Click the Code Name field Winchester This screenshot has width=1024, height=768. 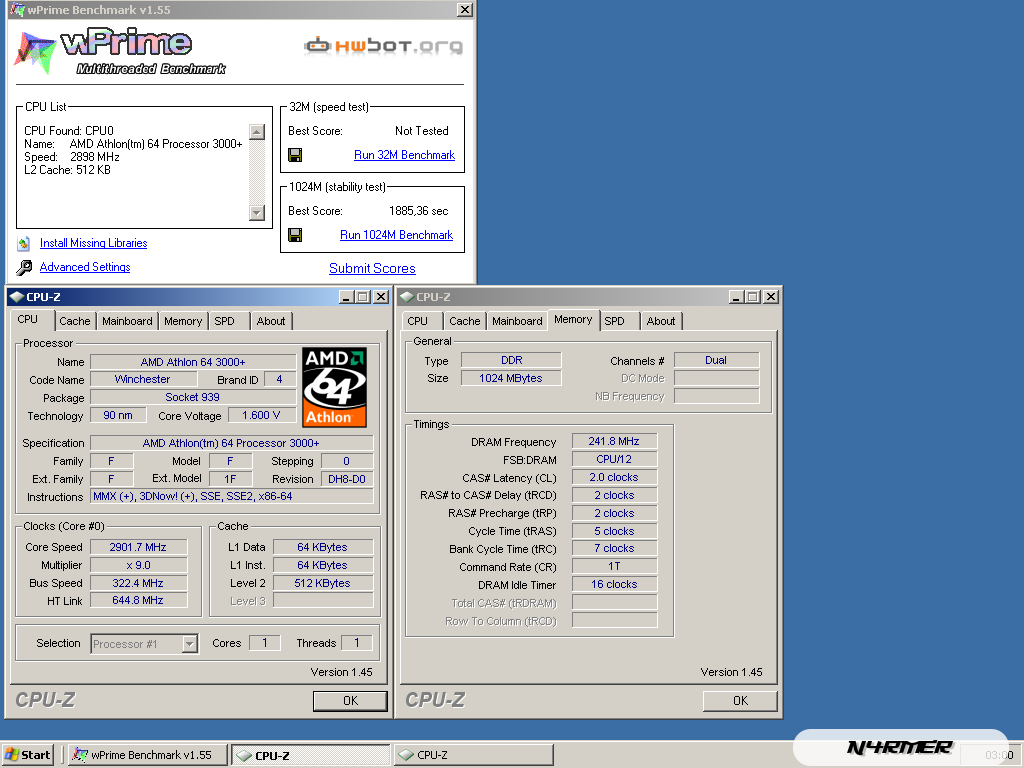coord(142,379)
